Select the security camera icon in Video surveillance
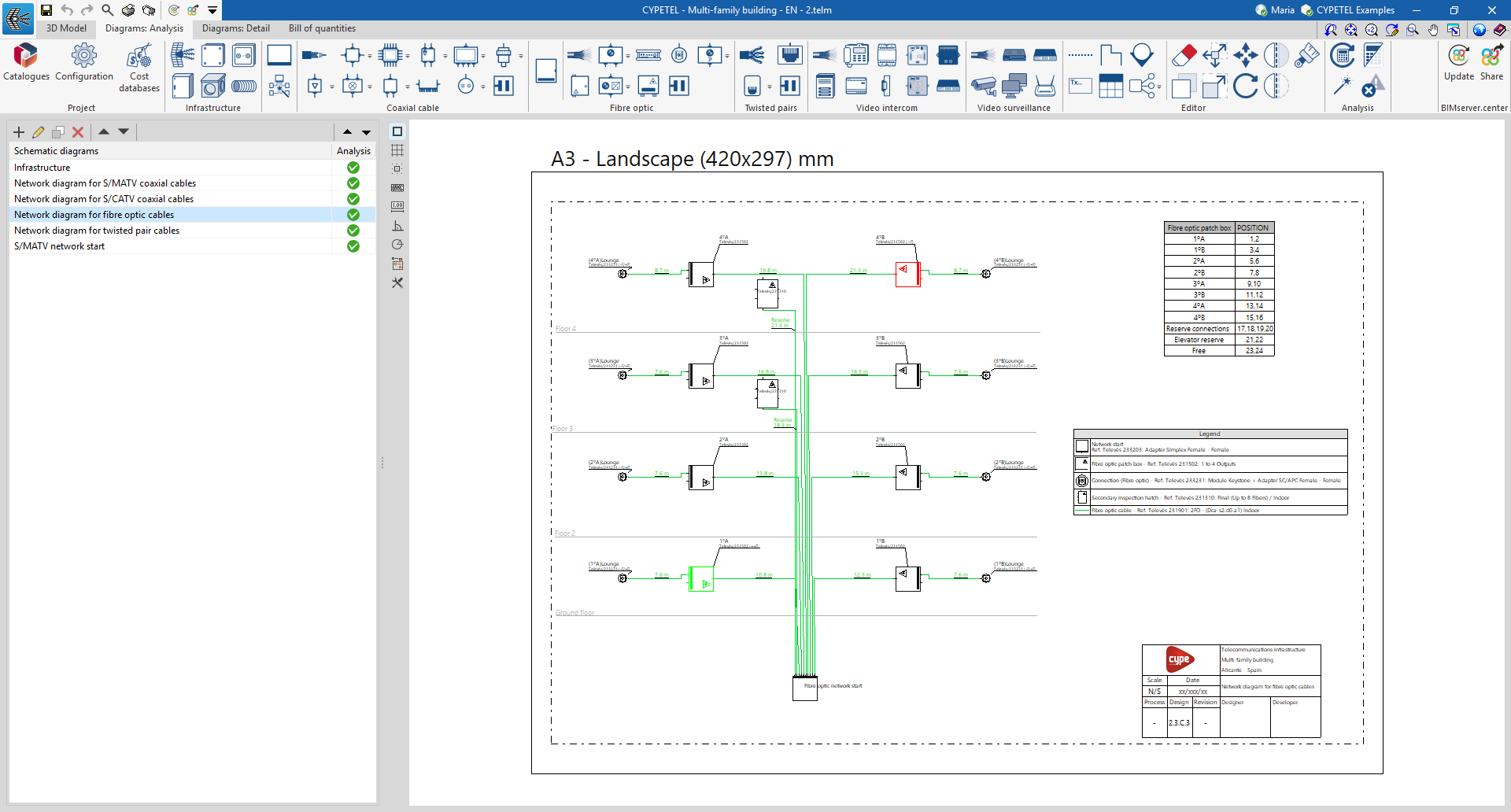Image resolution: width=1511 pixels, height=812 pixels. (983, 86)
